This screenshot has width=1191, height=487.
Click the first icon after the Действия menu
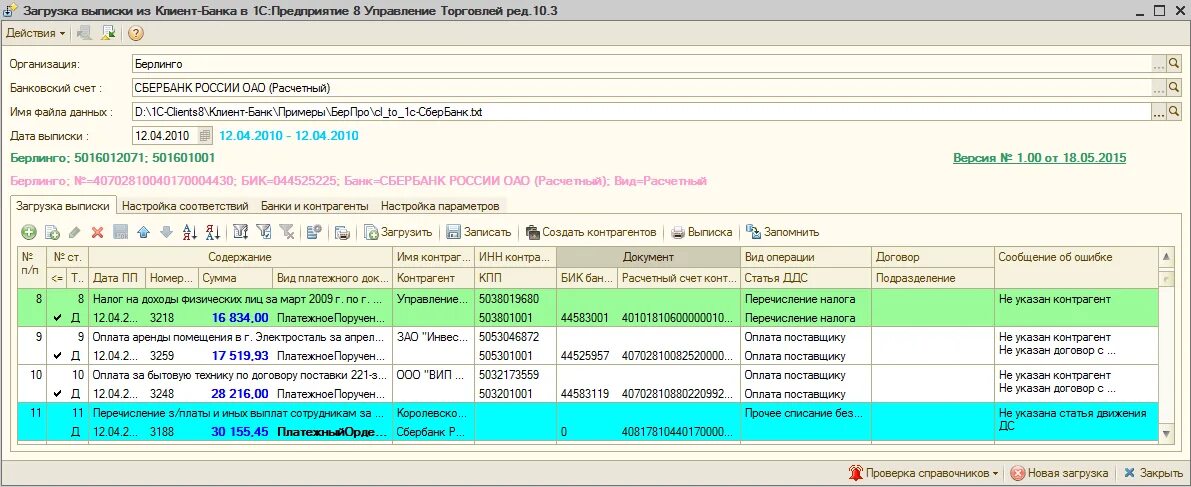tap(84, 33)
